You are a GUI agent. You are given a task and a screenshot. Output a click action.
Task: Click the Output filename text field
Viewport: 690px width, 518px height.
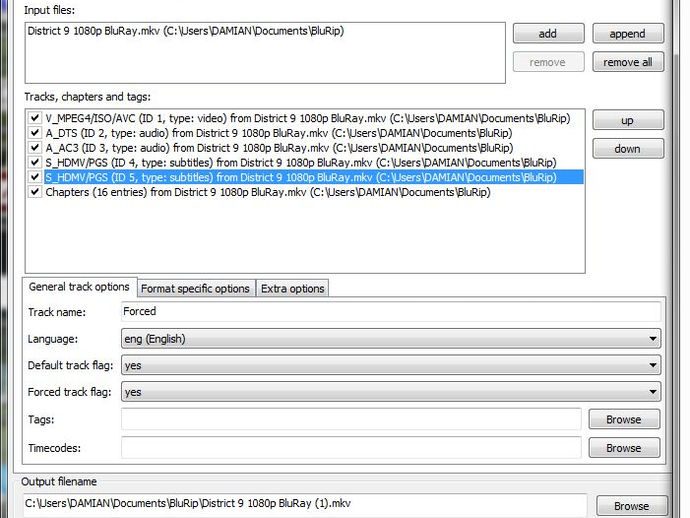point(305,504)
